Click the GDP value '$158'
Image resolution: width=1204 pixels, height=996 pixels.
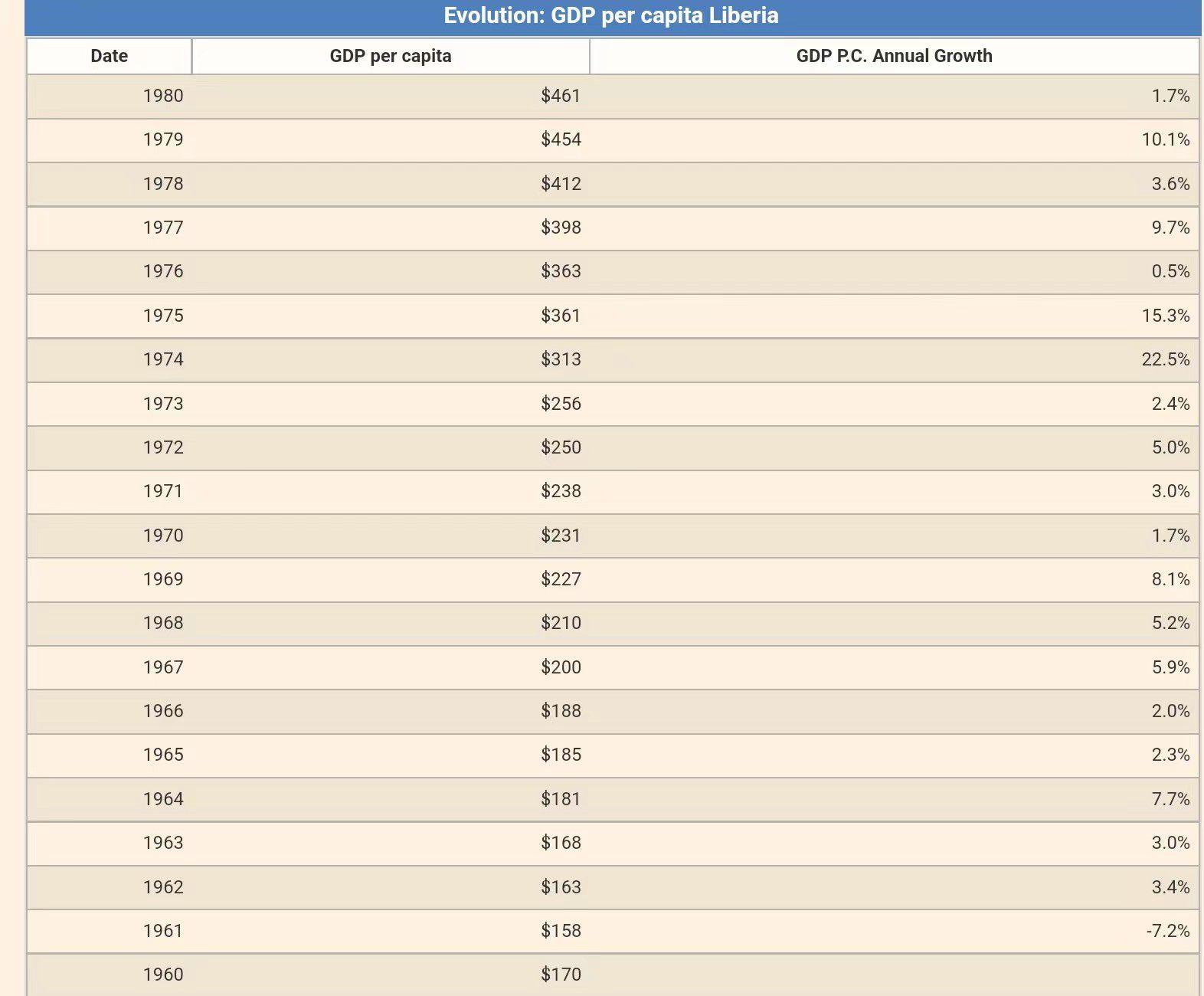(x=561, y=931)
